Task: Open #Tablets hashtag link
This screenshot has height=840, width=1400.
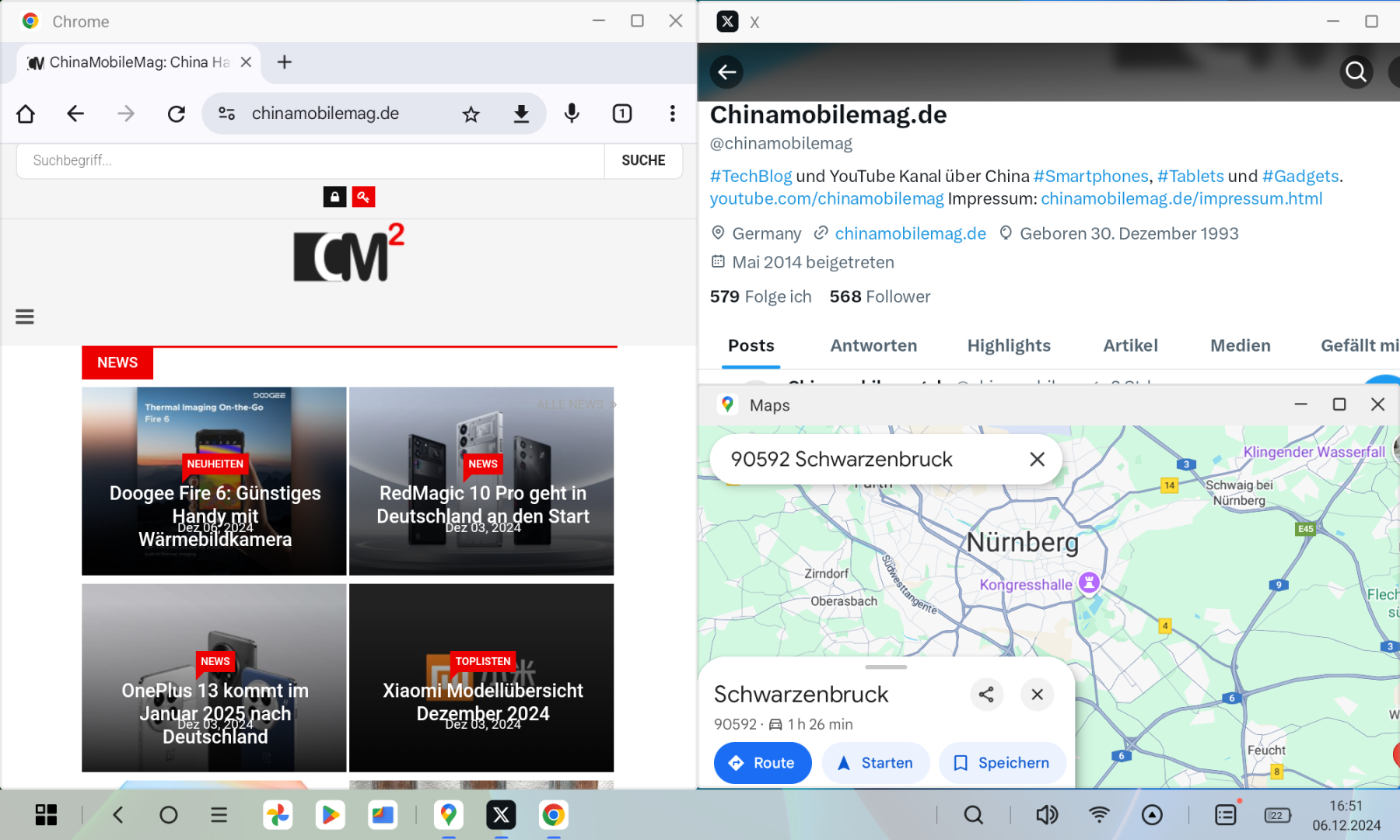Action: [x=1190, y=176]
